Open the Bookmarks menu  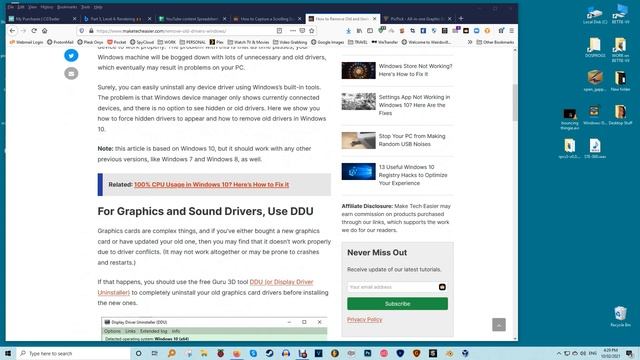[x=67, y=7]
